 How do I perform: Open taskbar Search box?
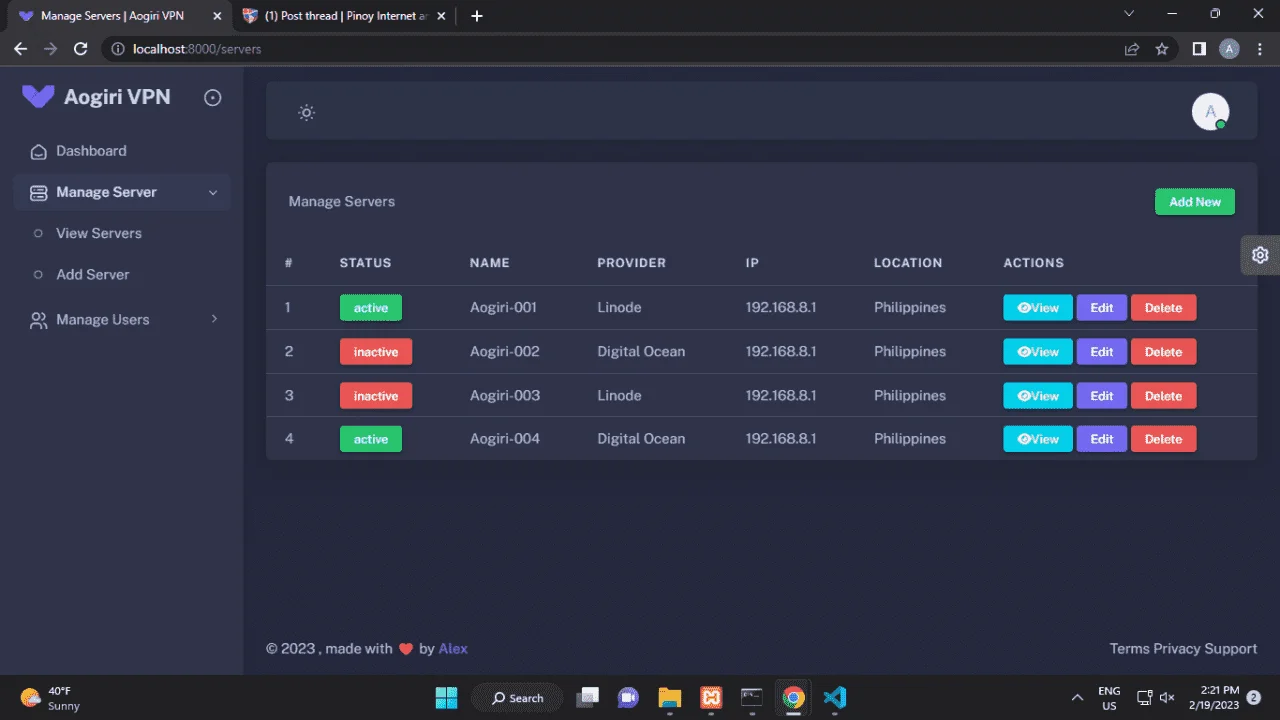click(517, 698)
